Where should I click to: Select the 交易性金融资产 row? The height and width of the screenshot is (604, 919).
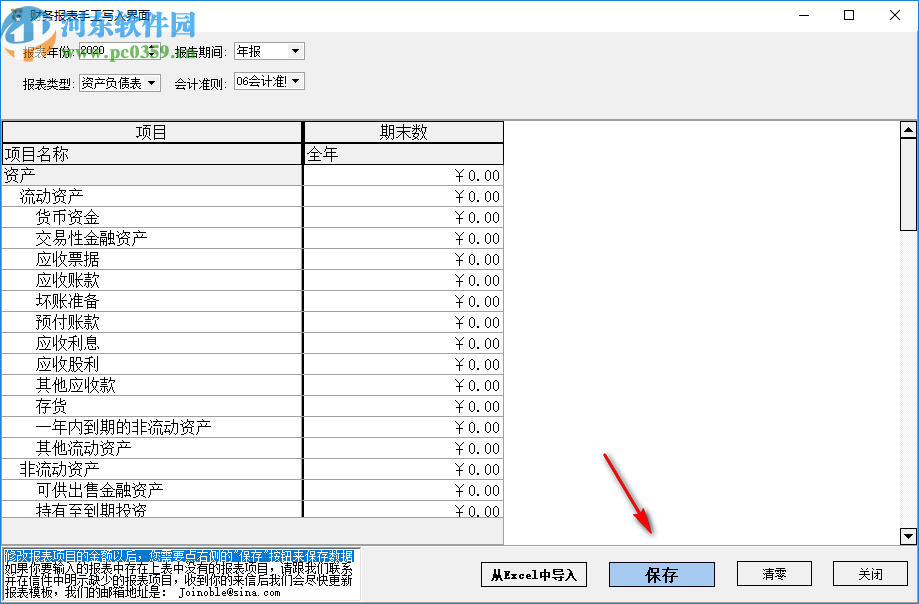(150, 238)
